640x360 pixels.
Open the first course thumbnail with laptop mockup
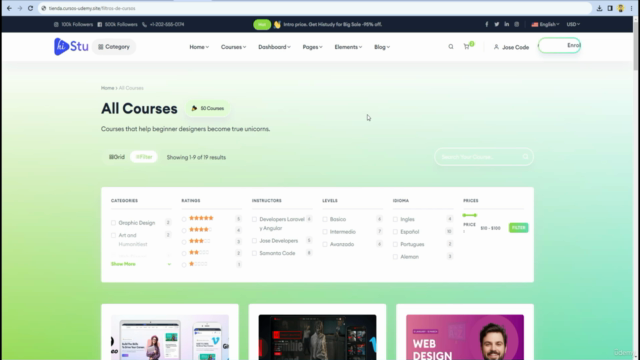coord(170,337)
